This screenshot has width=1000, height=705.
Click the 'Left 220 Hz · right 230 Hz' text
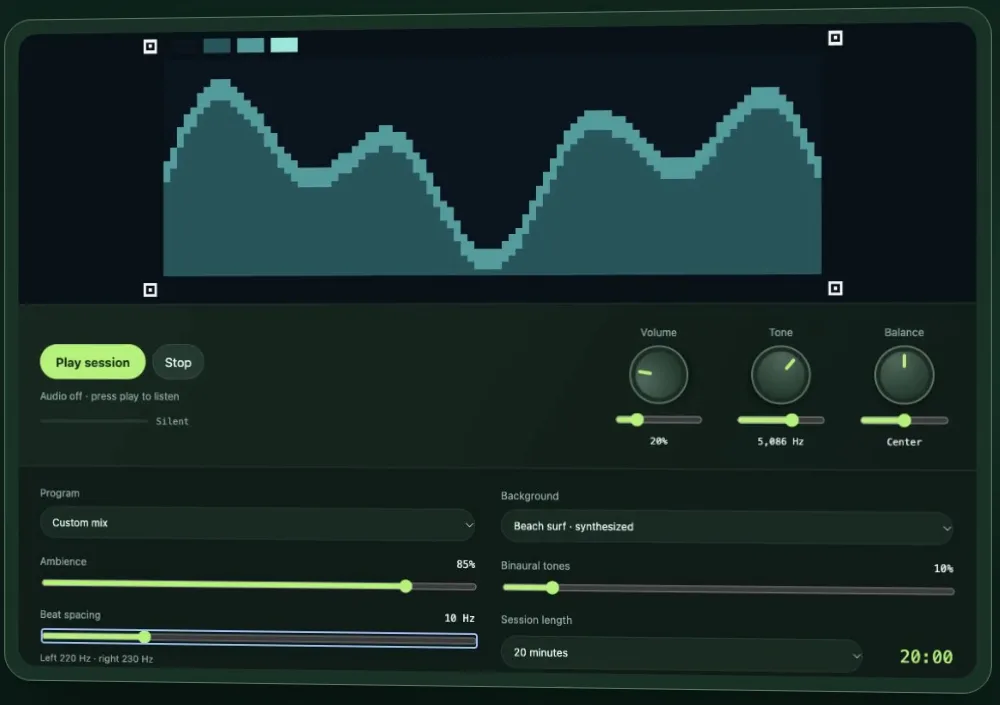pos(96,658)
